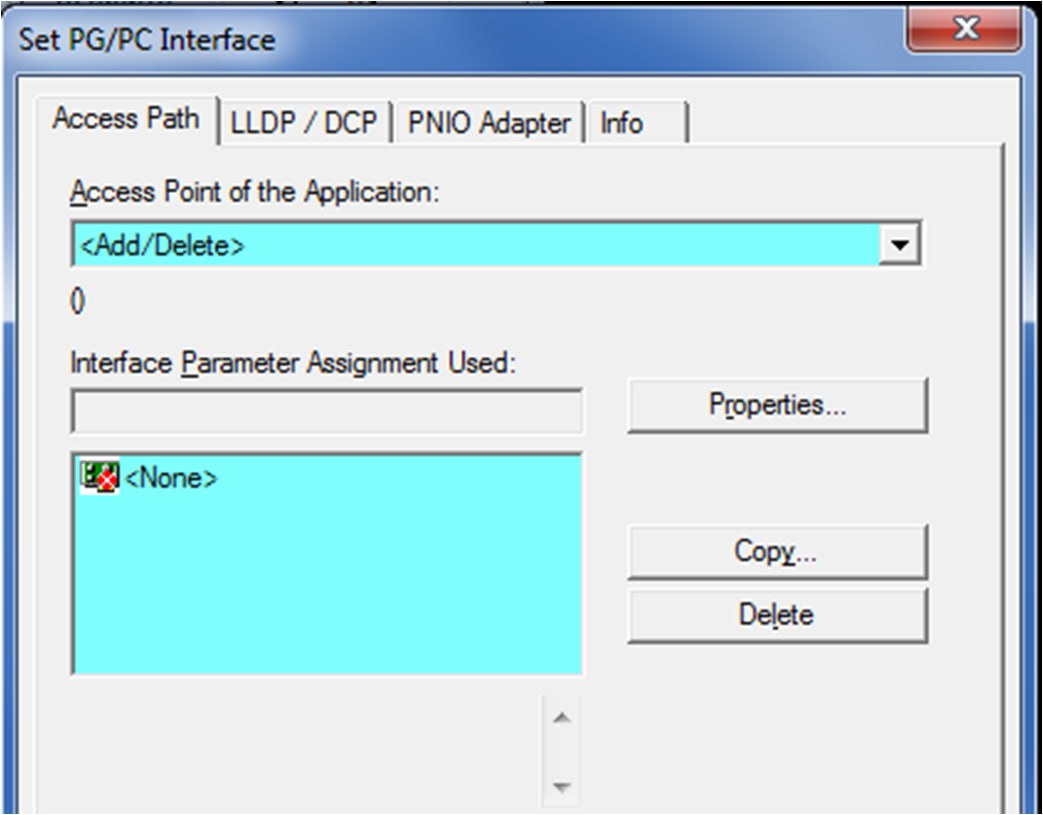Viewport: 1043px width, 815px height.
Task: Switch to the Access Path tab
Action: coord(126,119)
